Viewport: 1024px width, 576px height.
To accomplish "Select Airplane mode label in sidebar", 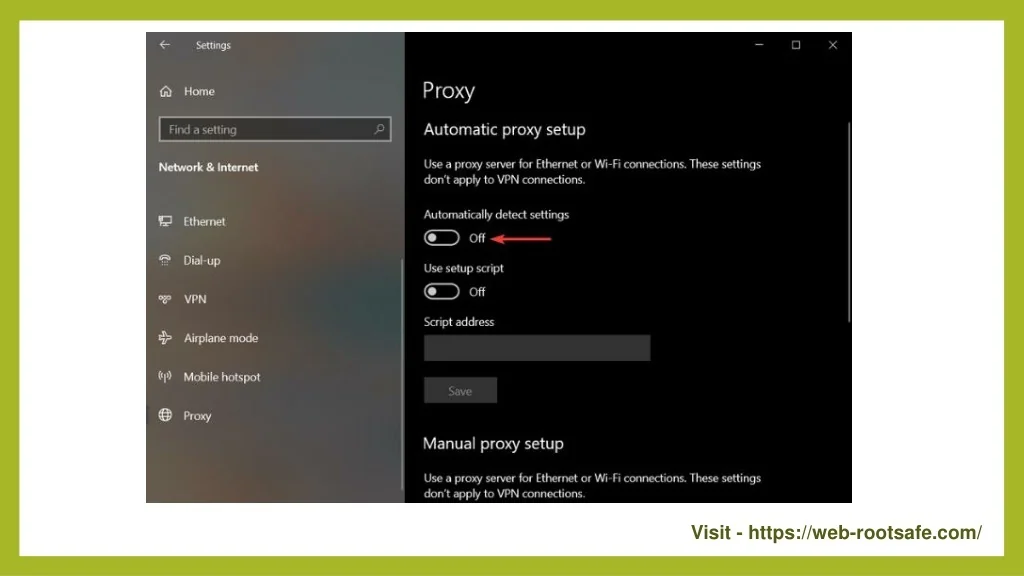I will tap(221, 338).
